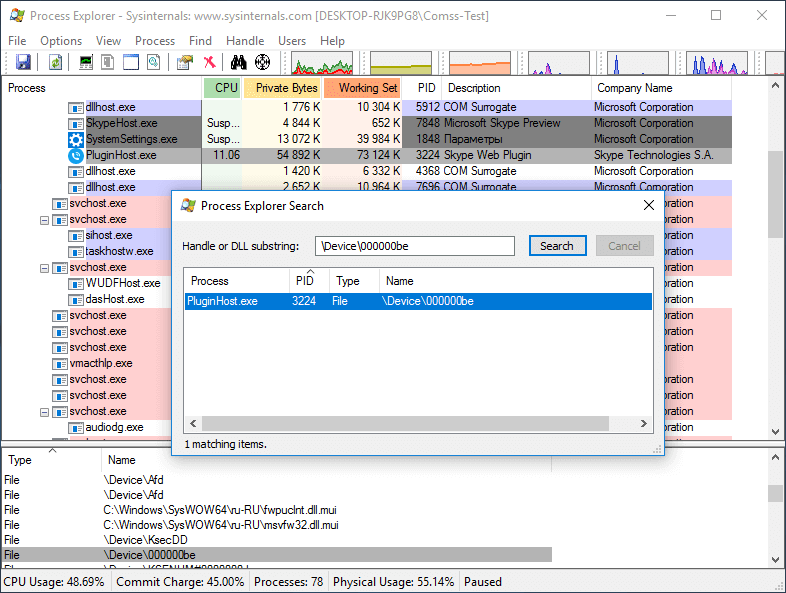This screenshot has height=593, width=786.
Task: Click the crosshair Find Window's Process icon
Action: [x=262, y=62]
